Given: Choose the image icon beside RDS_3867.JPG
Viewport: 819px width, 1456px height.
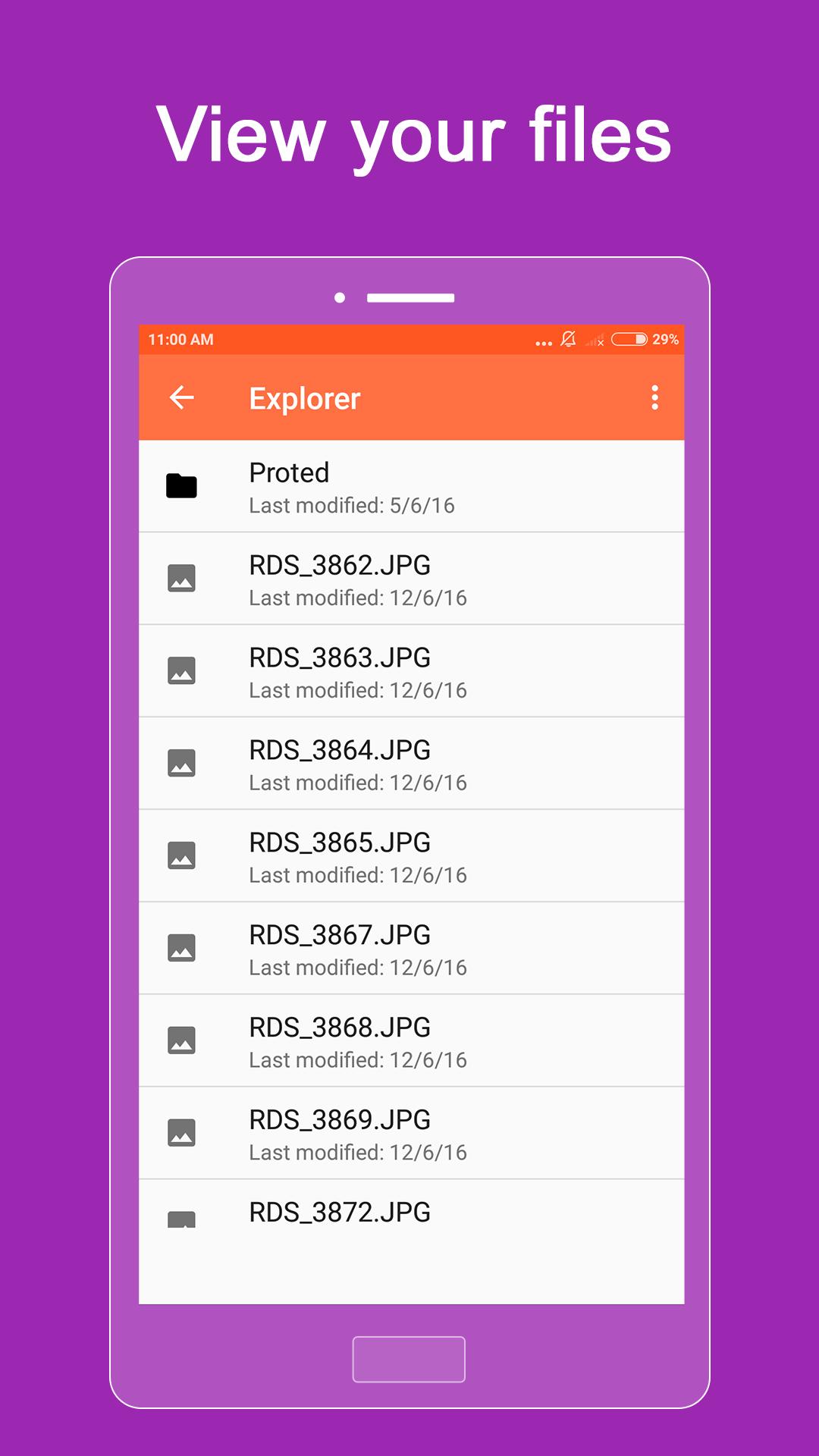Looking at the screenshot, I should (x=181, y=948).
